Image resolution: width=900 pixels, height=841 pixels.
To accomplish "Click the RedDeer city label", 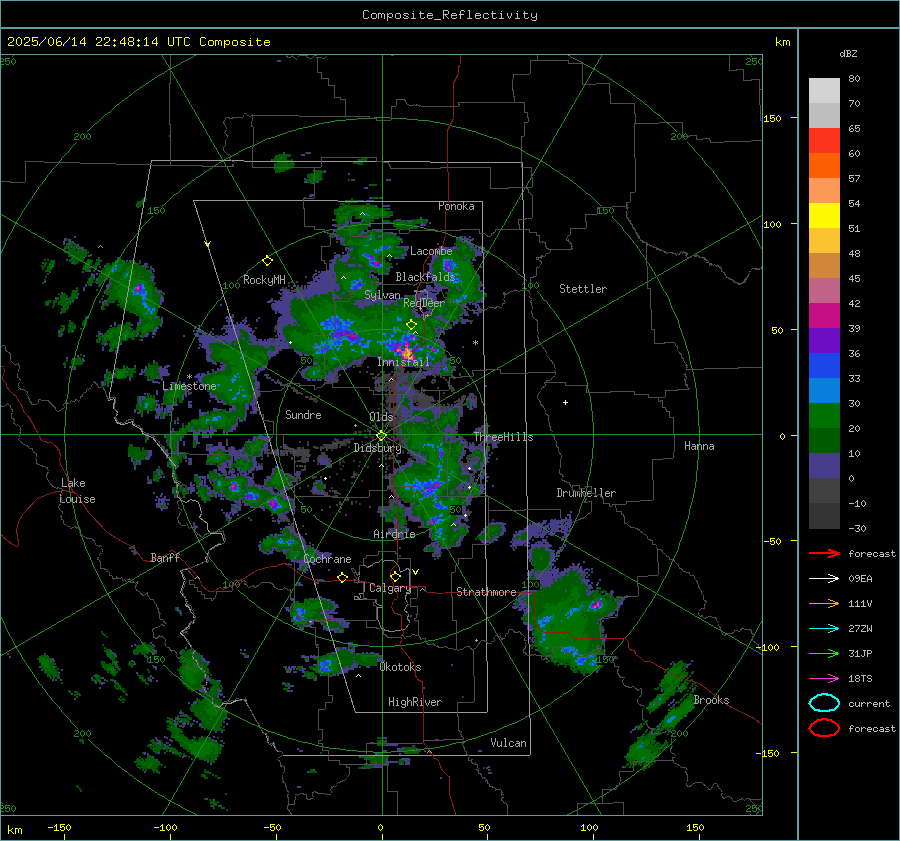I will pos(424,303).
